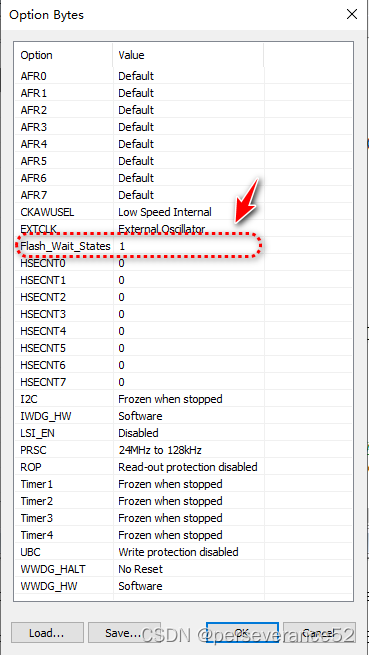Select the ROP option
The width and height of the screenshot is (369, 655).
[x=30, y=467]
